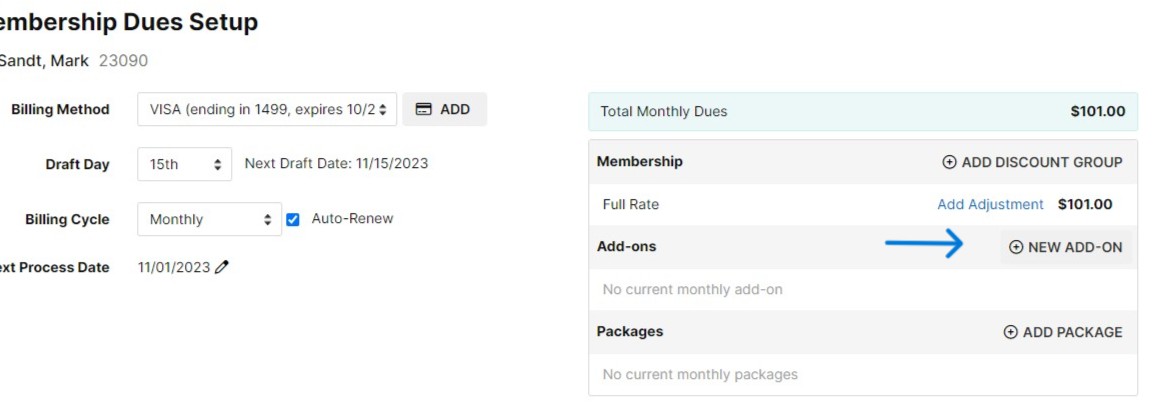Click ADD PACKAGE button label
Image resolution: width=1168 pixels, height=407 pixels.
pyautogui.click(x=1072, y=332)
